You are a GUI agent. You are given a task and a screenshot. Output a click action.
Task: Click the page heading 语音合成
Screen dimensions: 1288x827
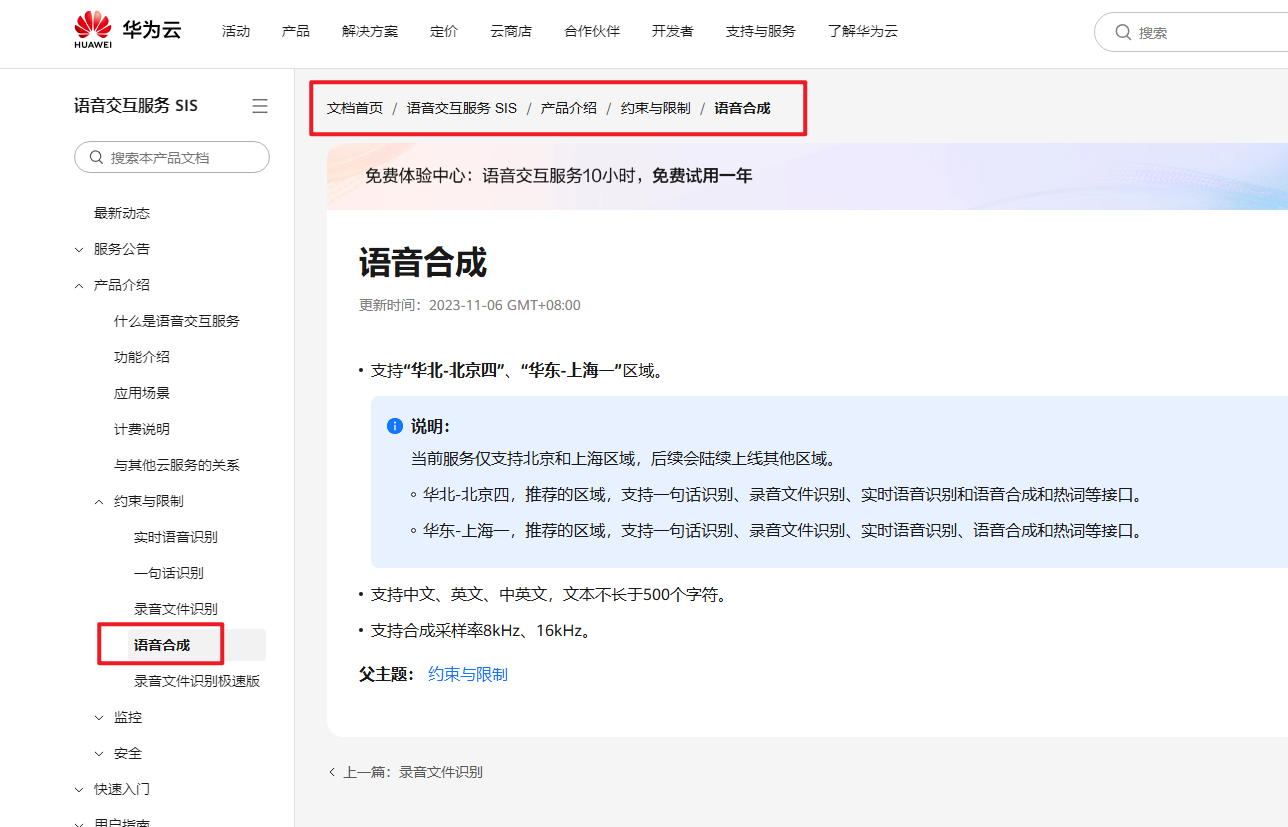(x=423, y=263)
